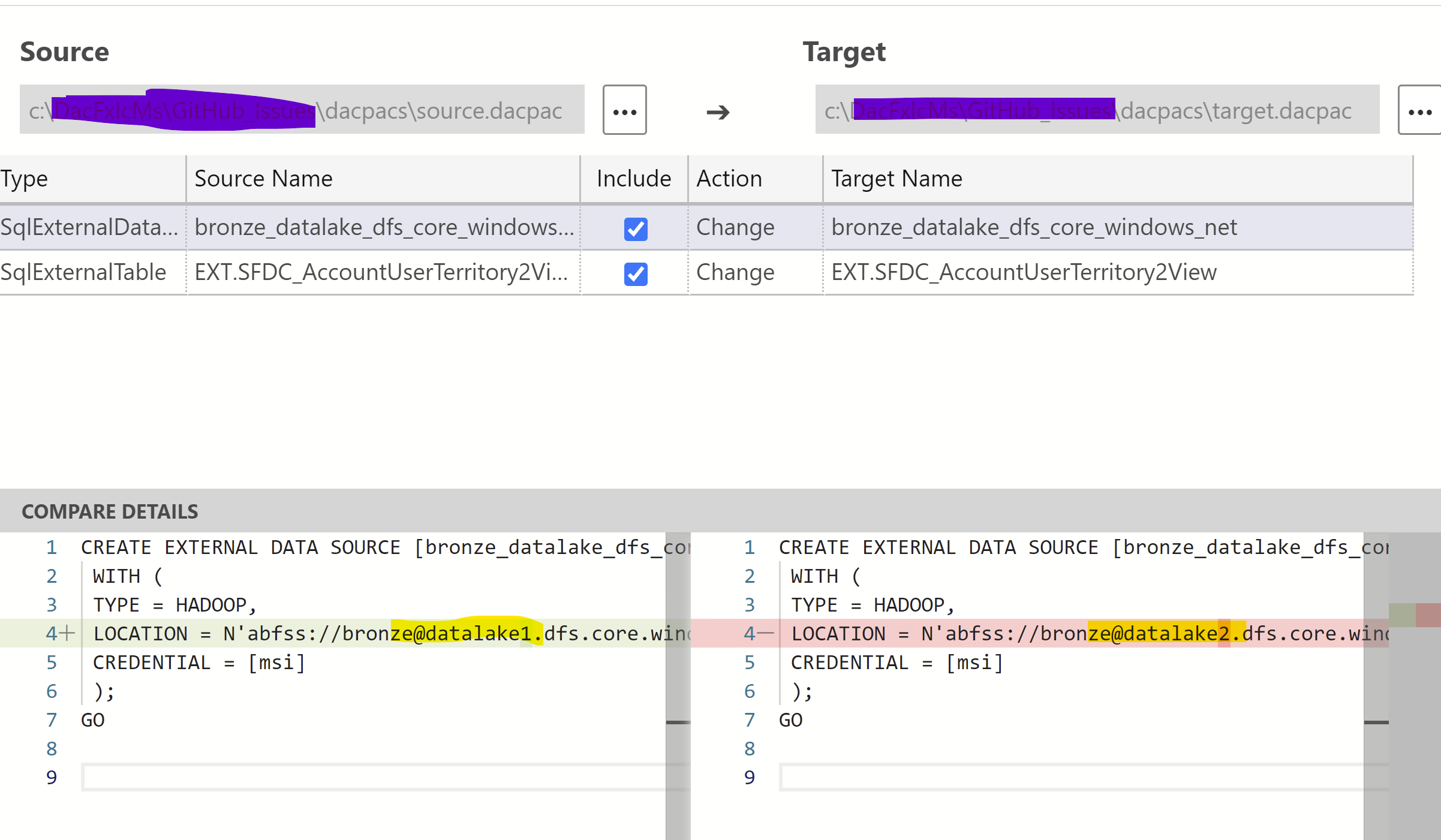Click the Target Name column header

click(x=896, y=178)
